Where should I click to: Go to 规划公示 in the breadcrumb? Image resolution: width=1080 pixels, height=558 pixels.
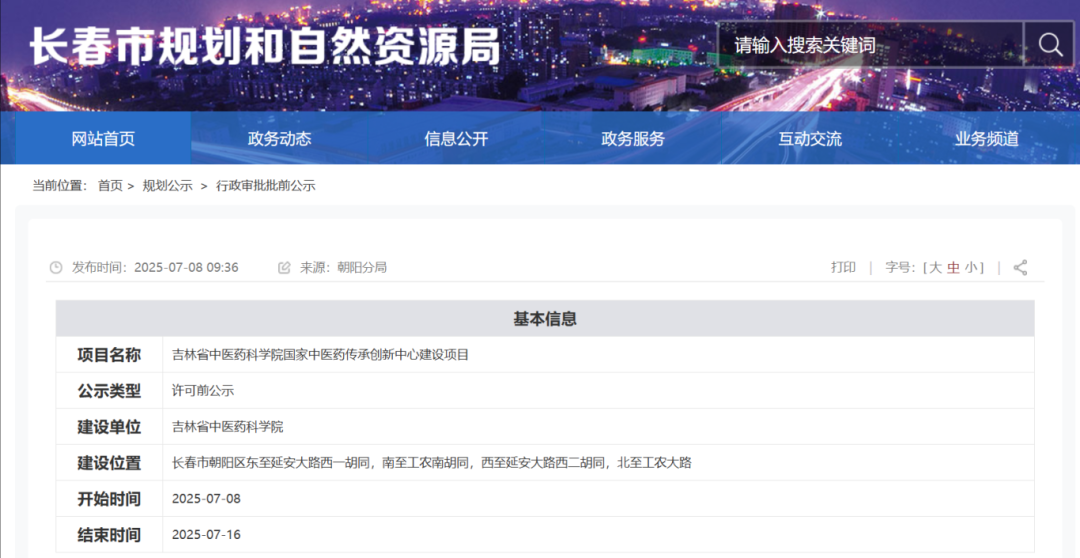[x=167, y=185]
